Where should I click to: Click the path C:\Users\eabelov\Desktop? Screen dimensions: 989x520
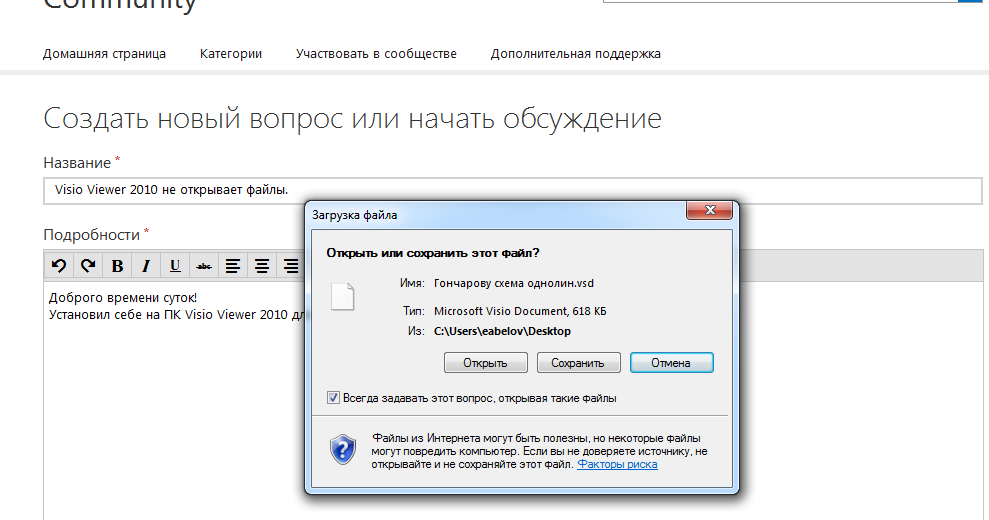point(502,331)
